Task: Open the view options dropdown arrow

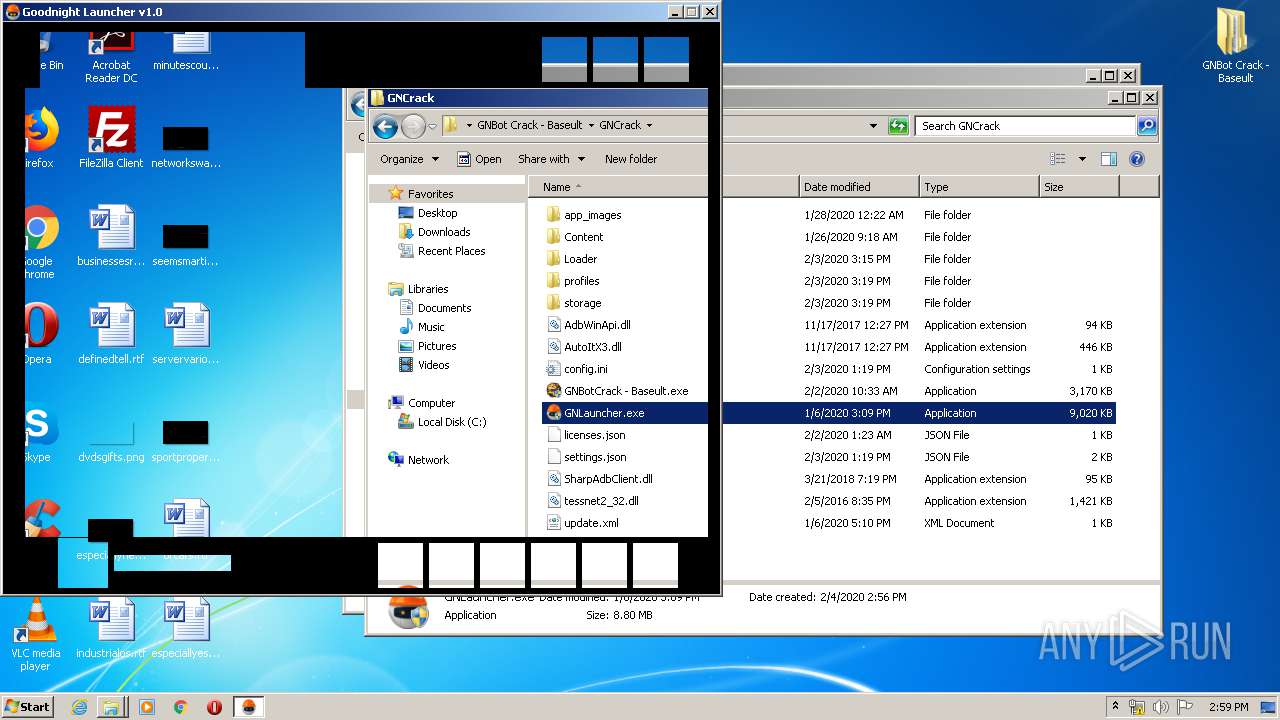Action: [x=1082, y=159]
